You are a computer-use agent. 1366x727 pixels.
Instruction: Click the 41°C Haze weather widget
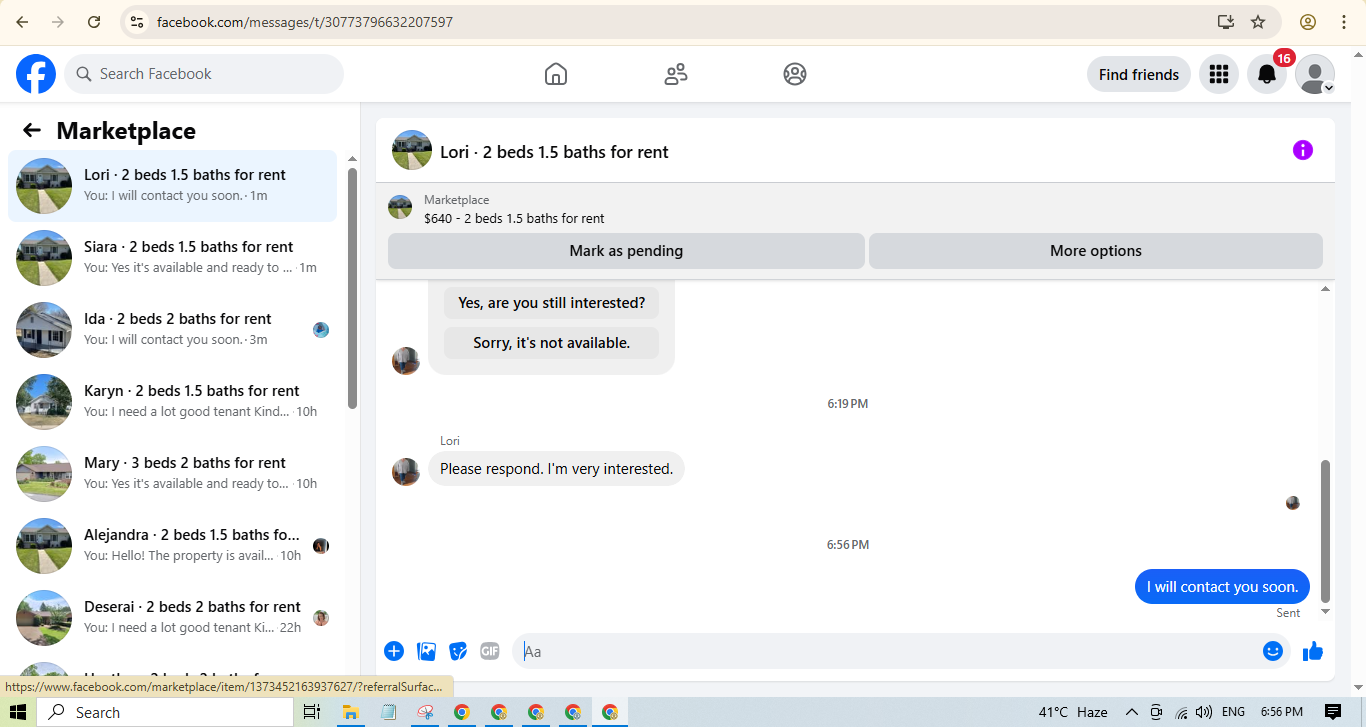coord(1073,712)
